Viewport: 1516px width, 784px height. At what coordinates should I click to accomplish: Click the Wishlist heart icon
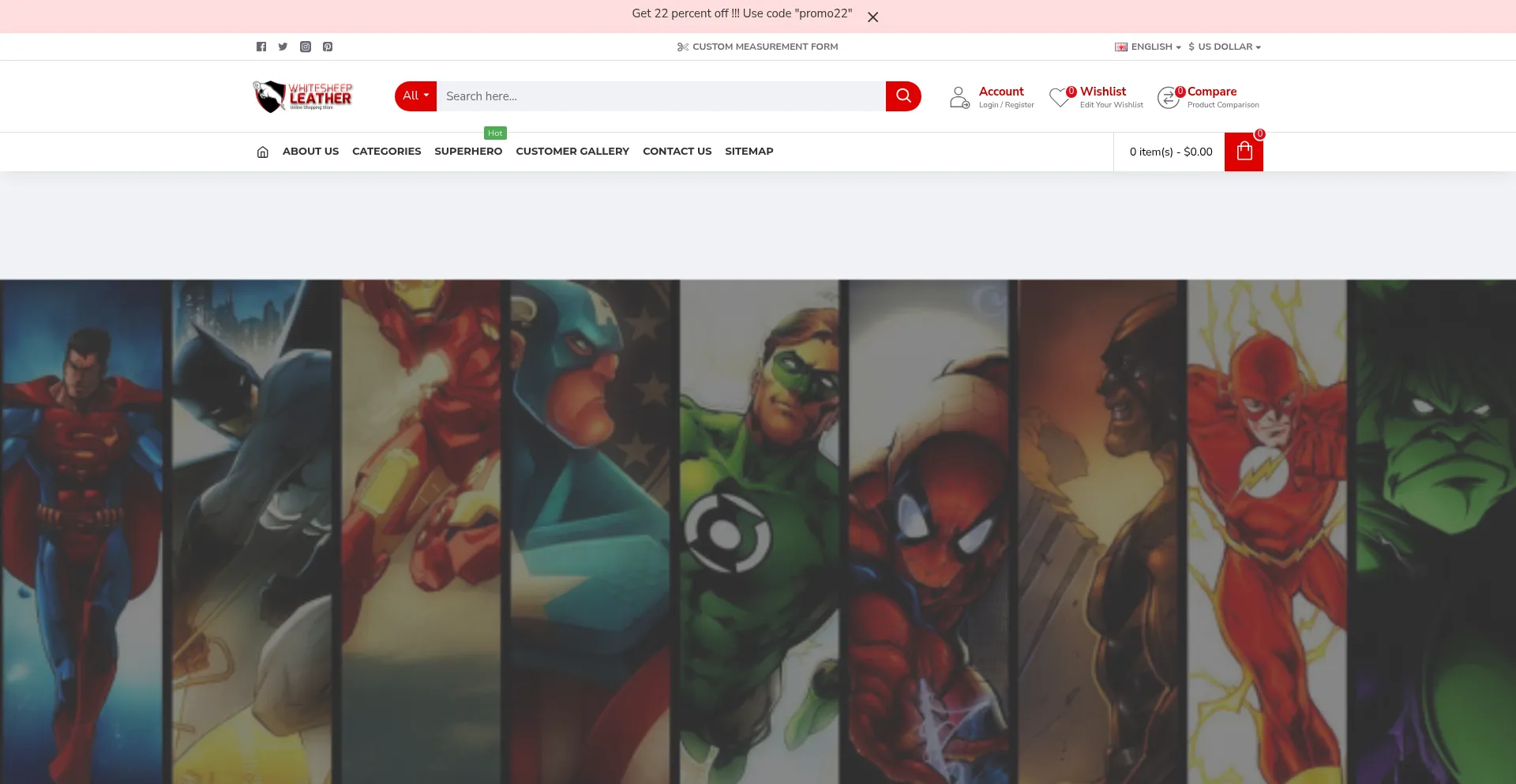tap(1060, 97)
